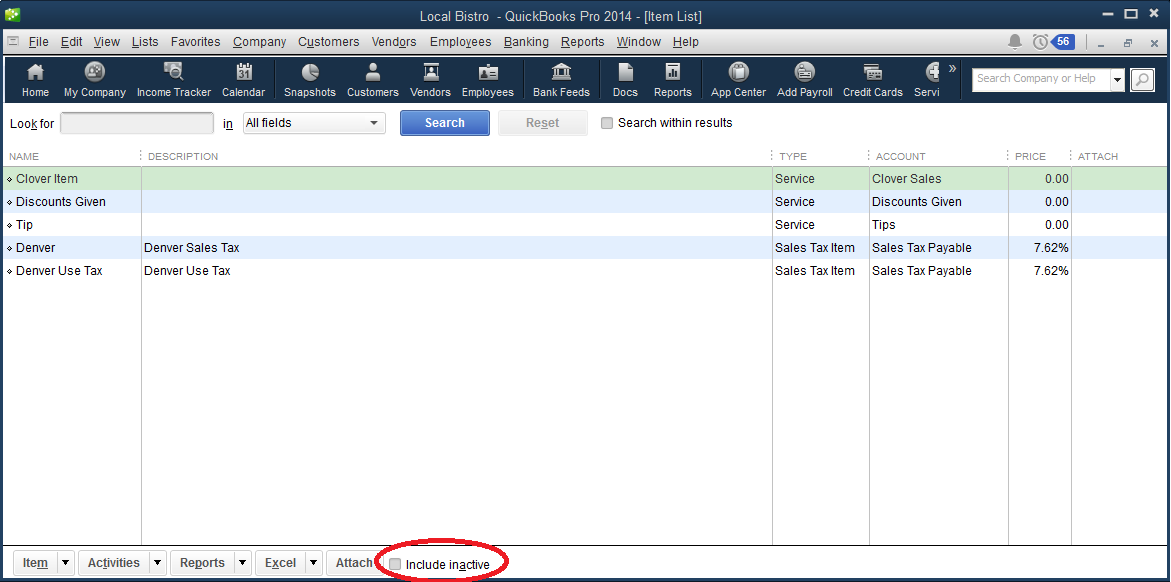Show company Snapshots
This screenshot has width=1171, height=582.
[x=310, y=80]
